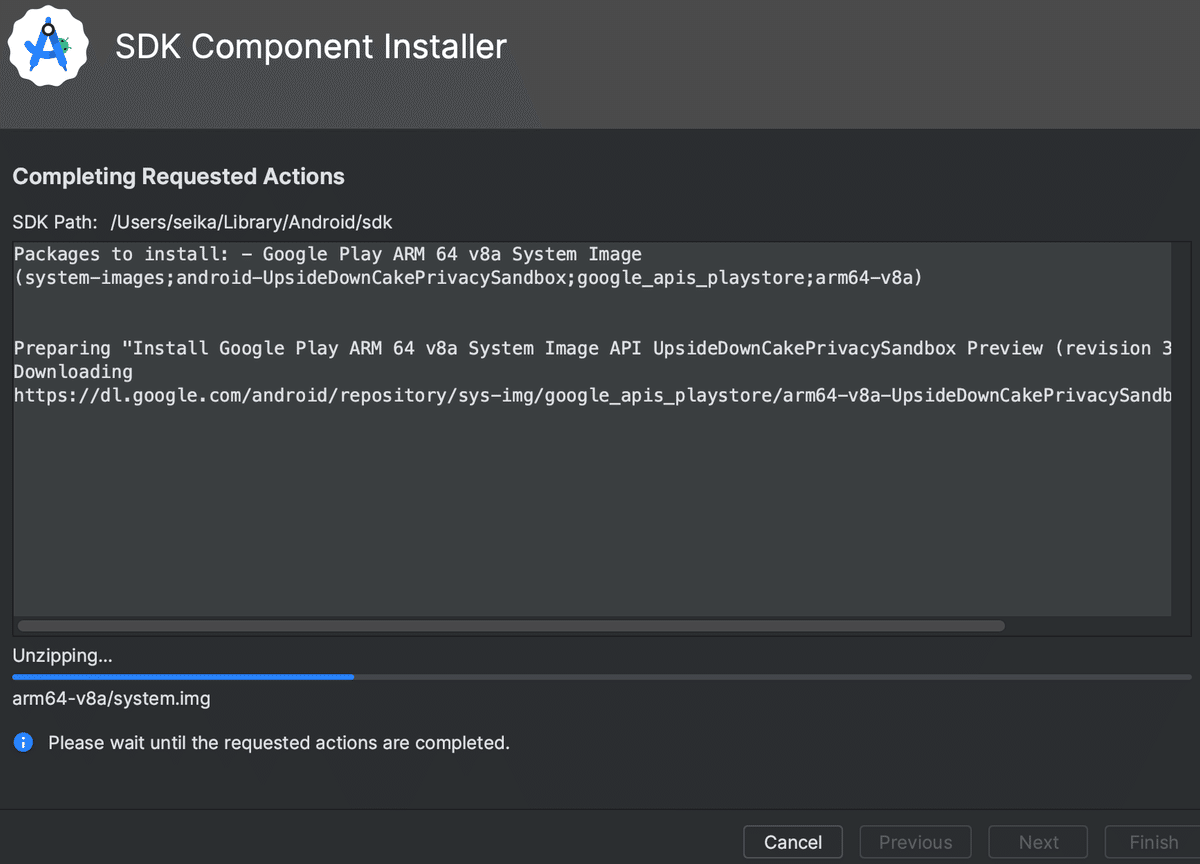Viewport: 1200px width, 864px height.
Task: Click the 'Please wait until' message text
Action: point(279,743)
